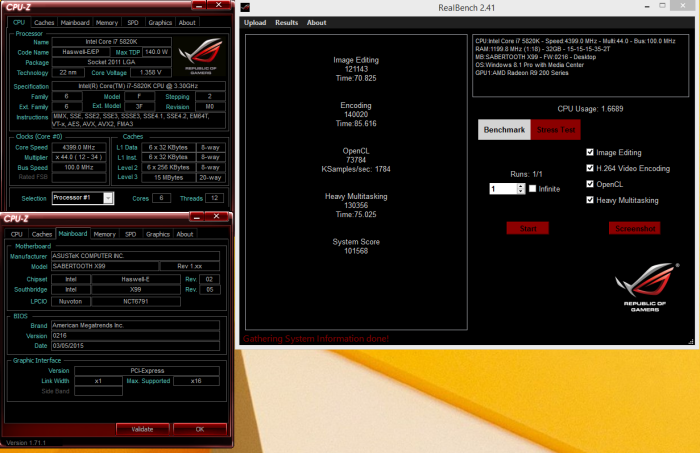Click the motherboard model SABERTOOTH X99 field

(105, 266)
